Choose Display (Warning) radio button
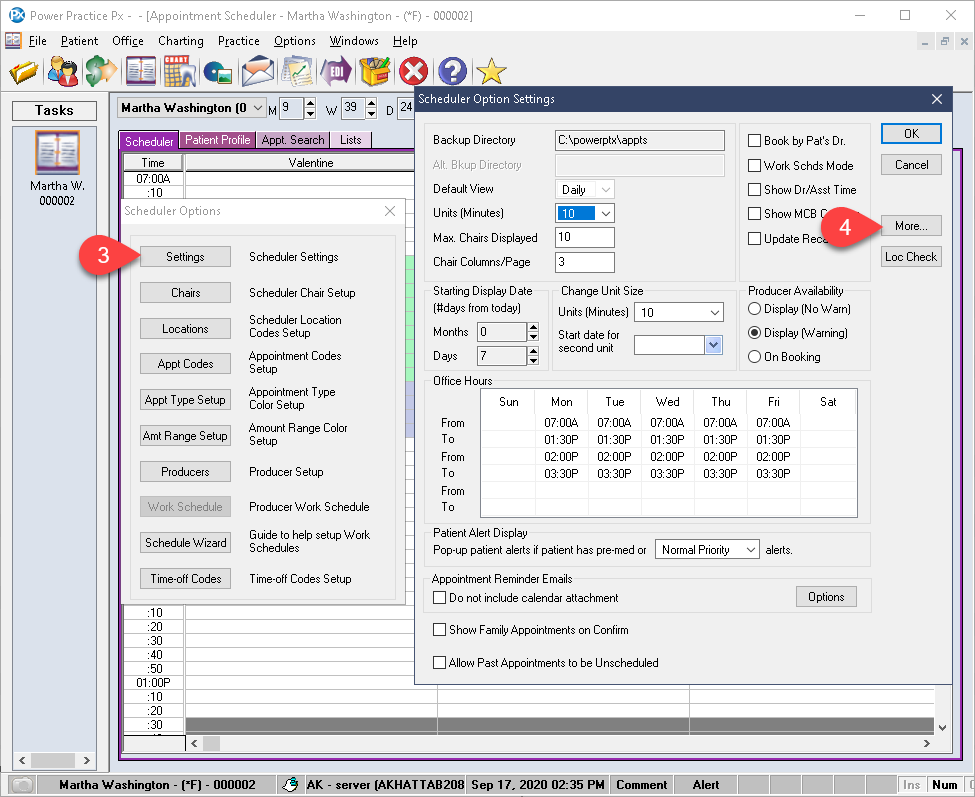 (754, 333)
